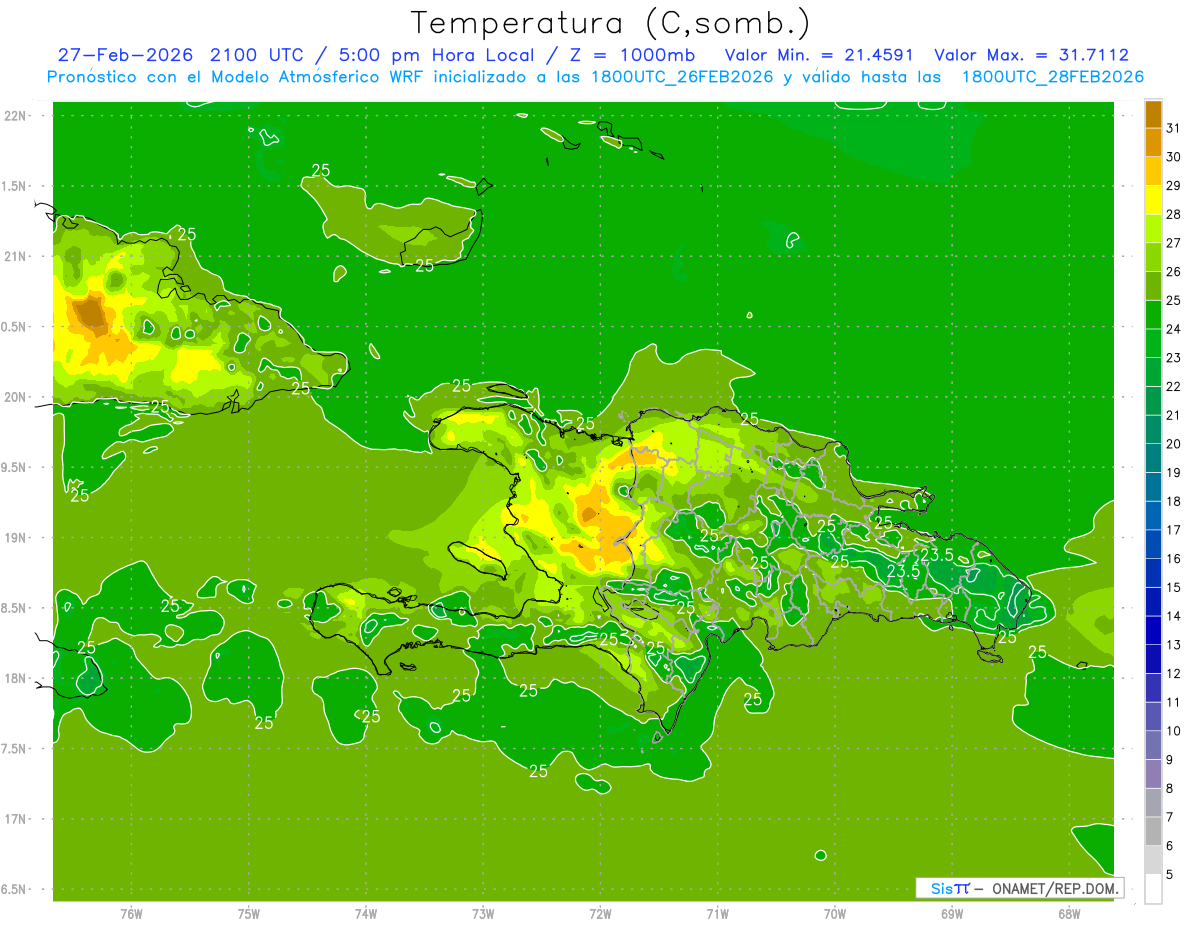Image resolution: width=1200 pixels, height=927 pixels.
Task: Click the gray swatch between 6 and 7
Action: (x=1153, y=832)
